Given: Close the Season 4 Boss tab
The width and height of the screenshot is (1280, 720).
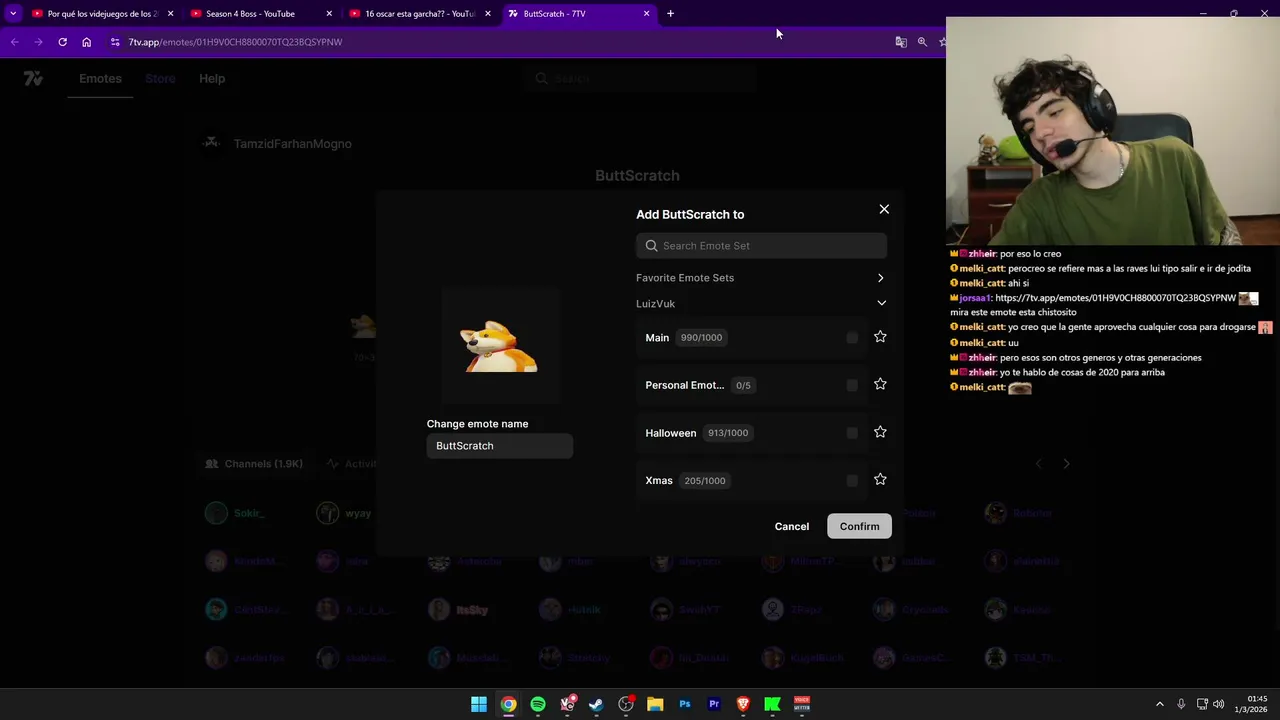Looking at the screenshot, I should pos(329,14).
